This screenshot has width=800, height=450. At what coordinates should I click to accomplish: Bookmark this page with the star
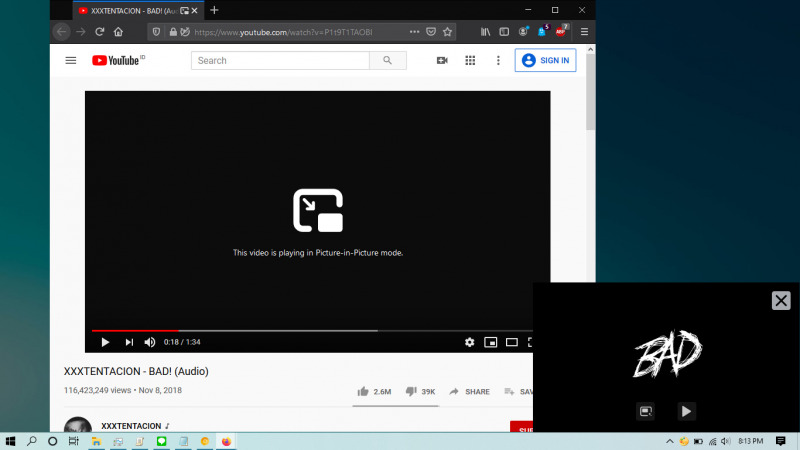pyautogui.click(x=447, y=32)
